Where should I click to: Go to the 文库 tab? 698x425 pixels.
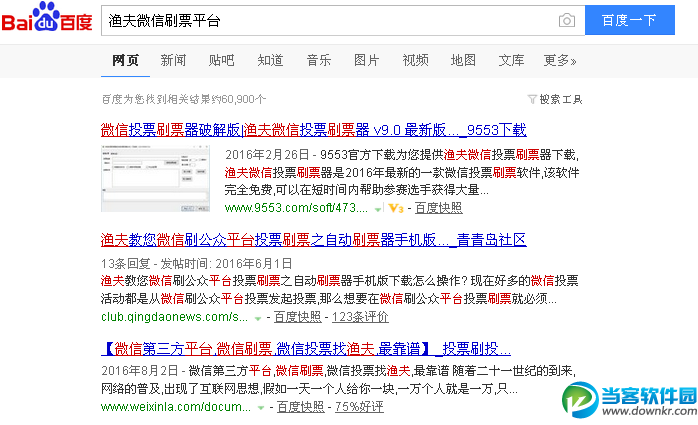point(511,60)
